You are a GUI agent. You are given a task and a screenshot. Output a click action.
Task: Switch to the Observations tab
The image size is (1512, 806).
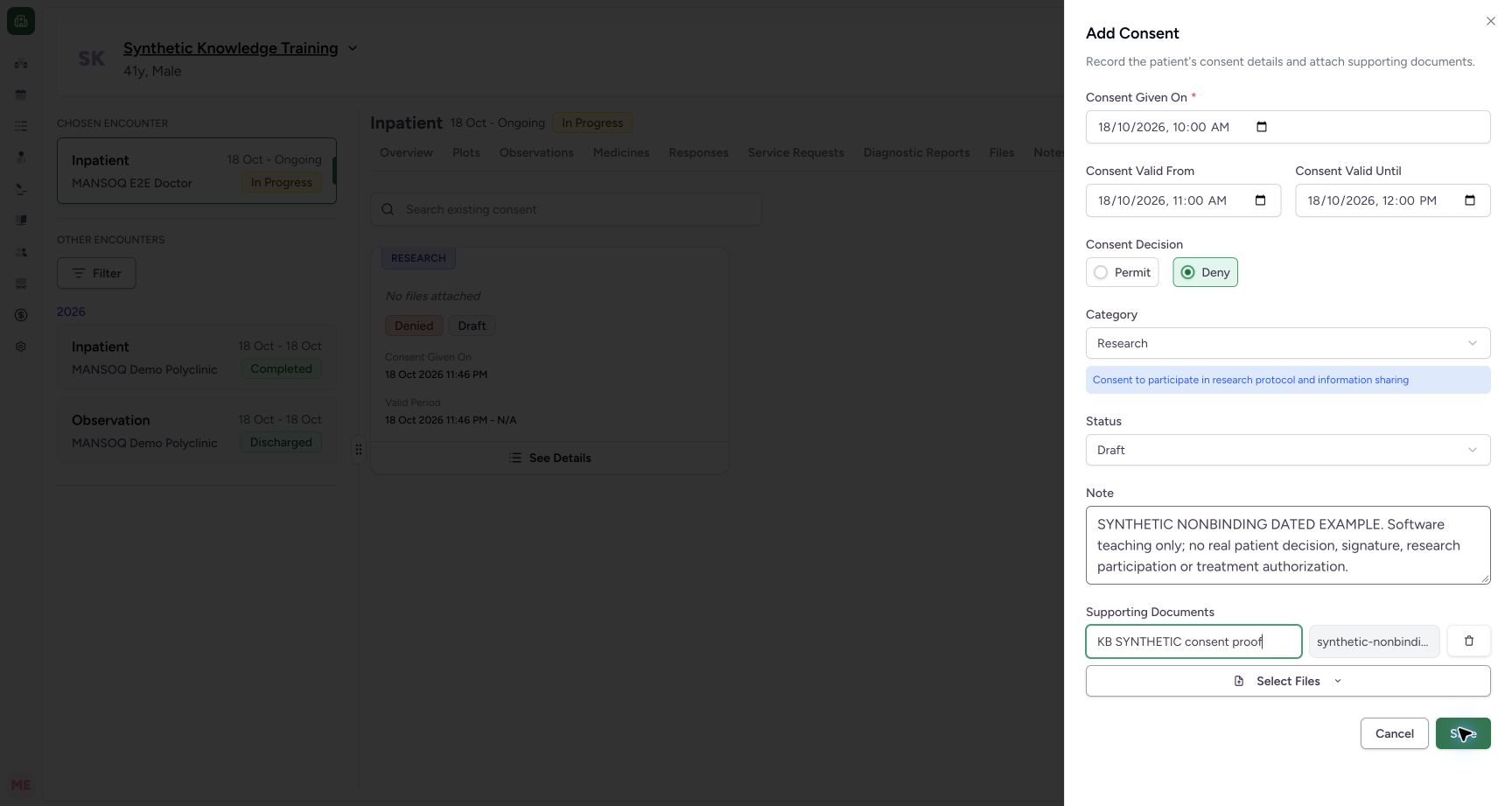point(536,152)
